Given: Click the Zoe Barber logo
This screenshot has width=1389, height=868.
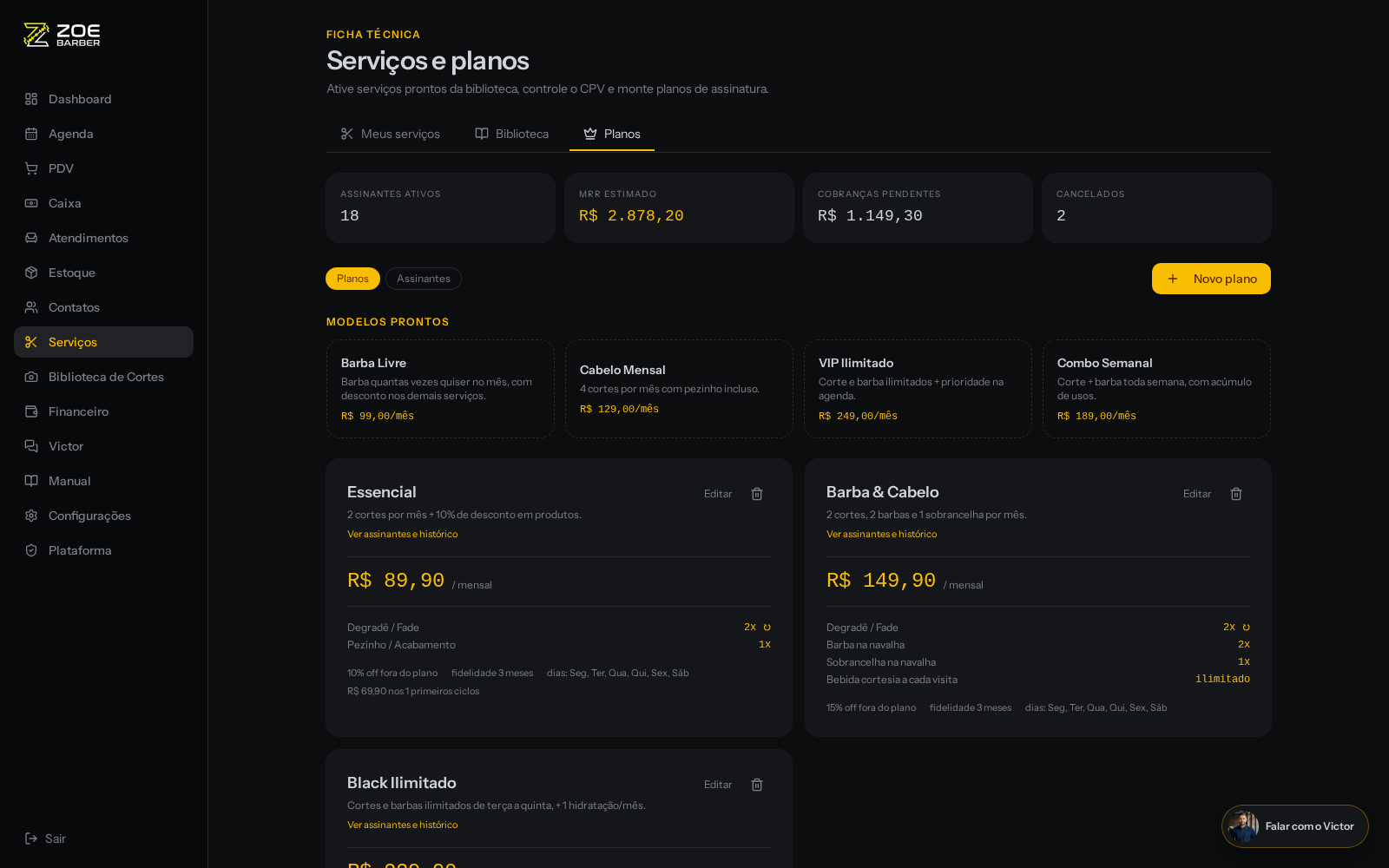Looking at the screenshot, I should coord(62,35).
